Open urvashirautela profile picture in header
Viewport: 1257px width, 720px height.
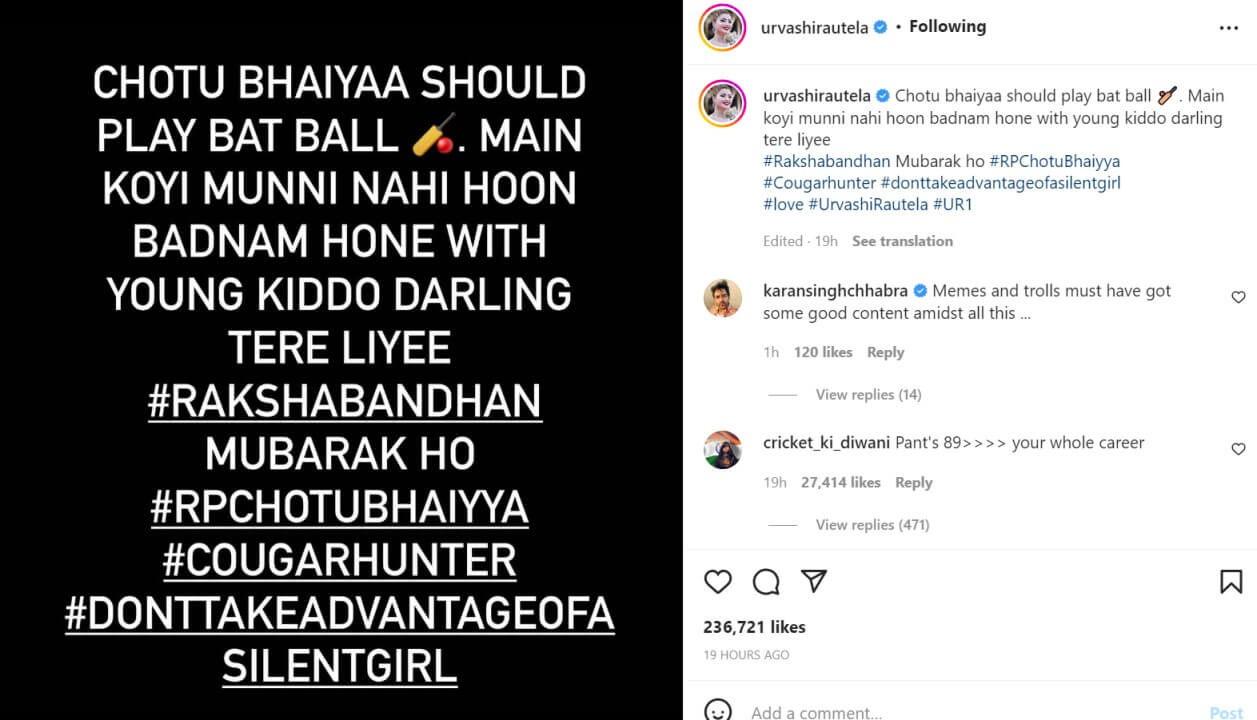(722, 28)
